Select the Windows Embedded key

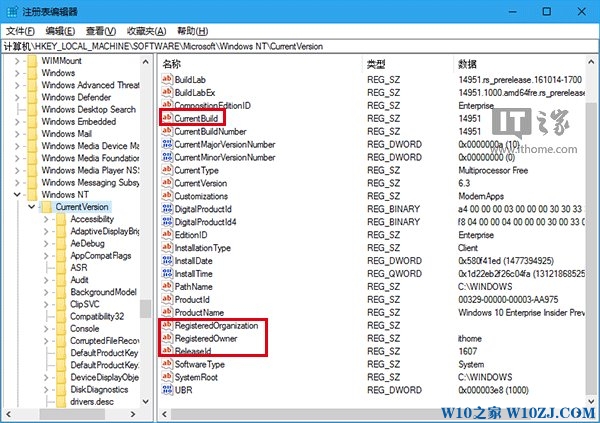click(78, 121)
